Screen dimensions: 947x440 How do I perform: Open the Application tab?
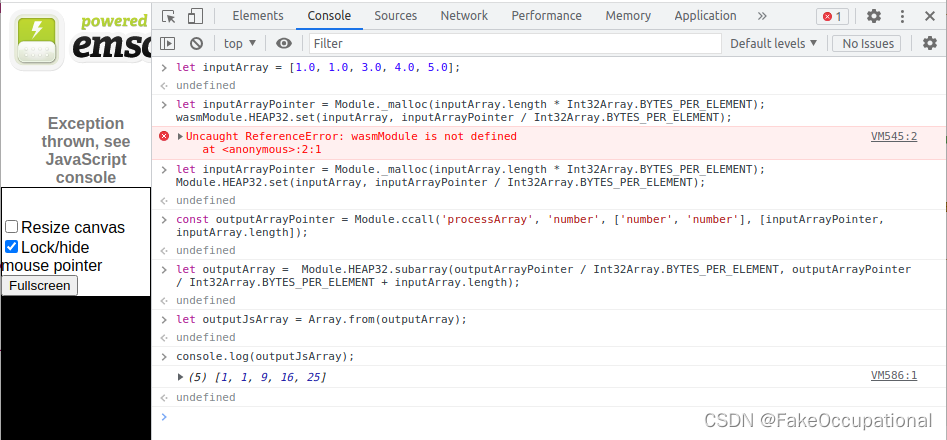click(705, 16)
